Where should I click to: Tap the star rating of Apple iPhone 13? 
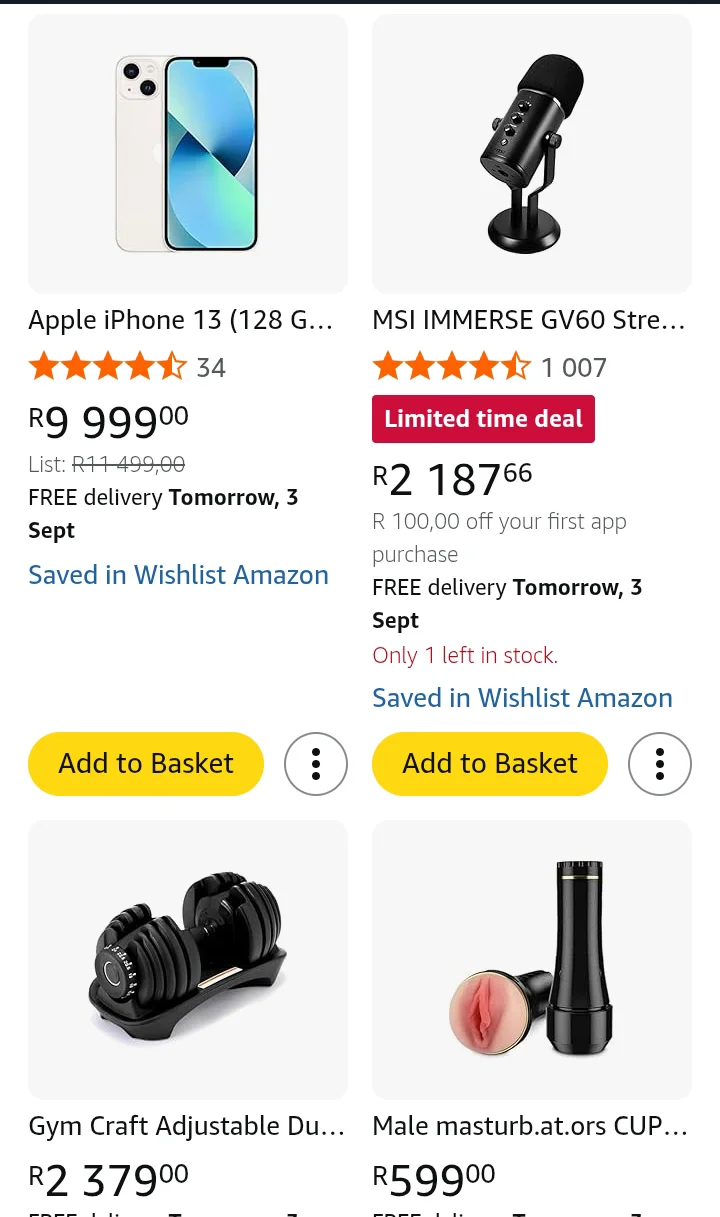coord(108,367)
